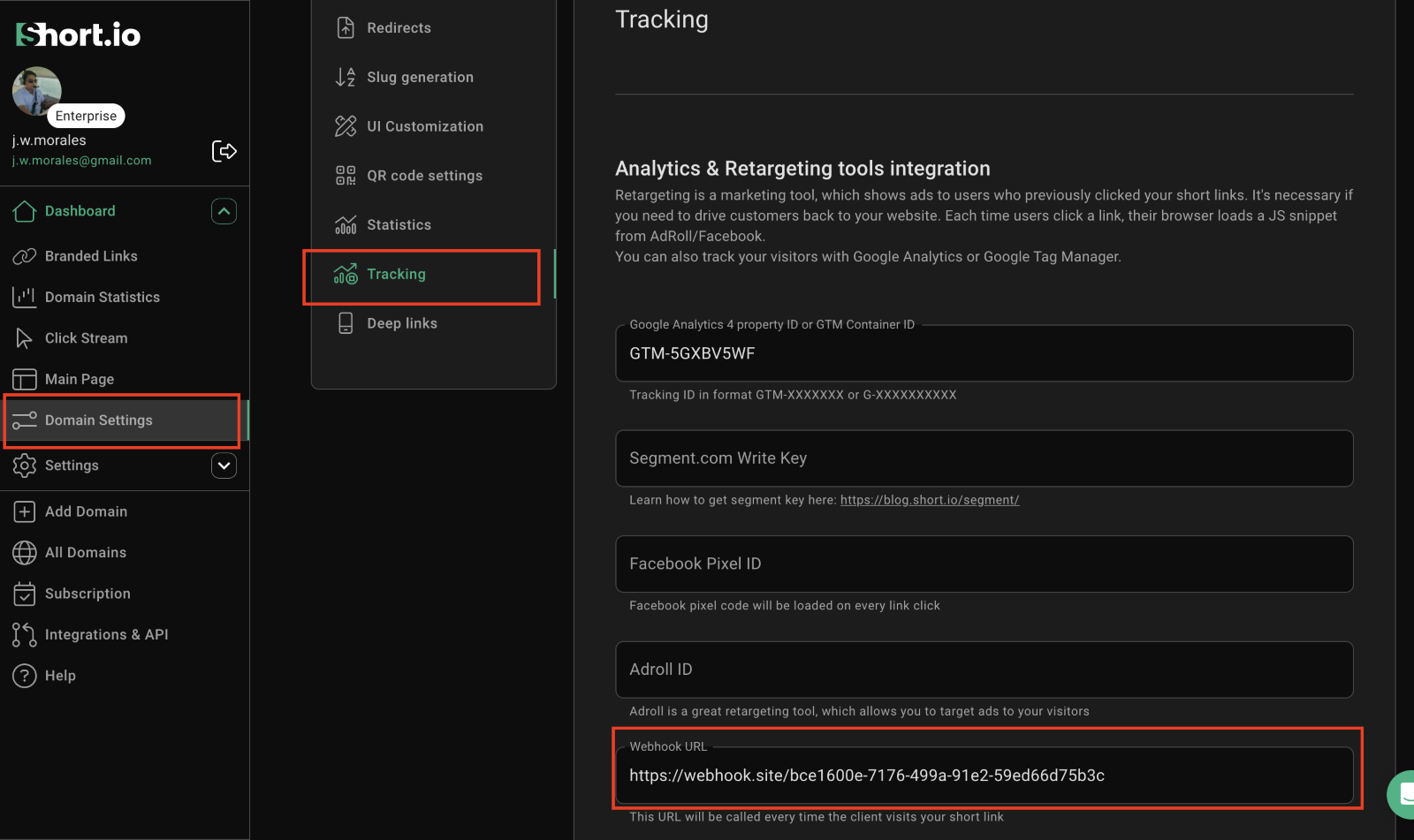Screen dimensions: 1414x840
Task: Open All Domains list
Action: pyautogui.click(x=86, y=553)
